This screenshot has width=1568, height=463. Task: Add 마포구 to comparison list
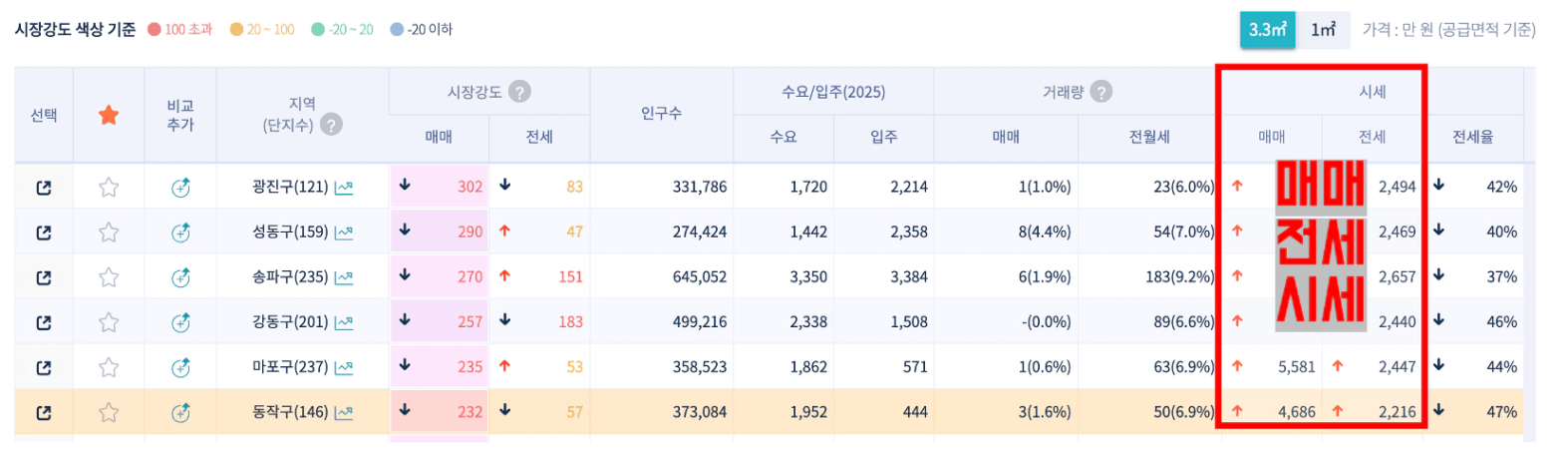point(180,367)
